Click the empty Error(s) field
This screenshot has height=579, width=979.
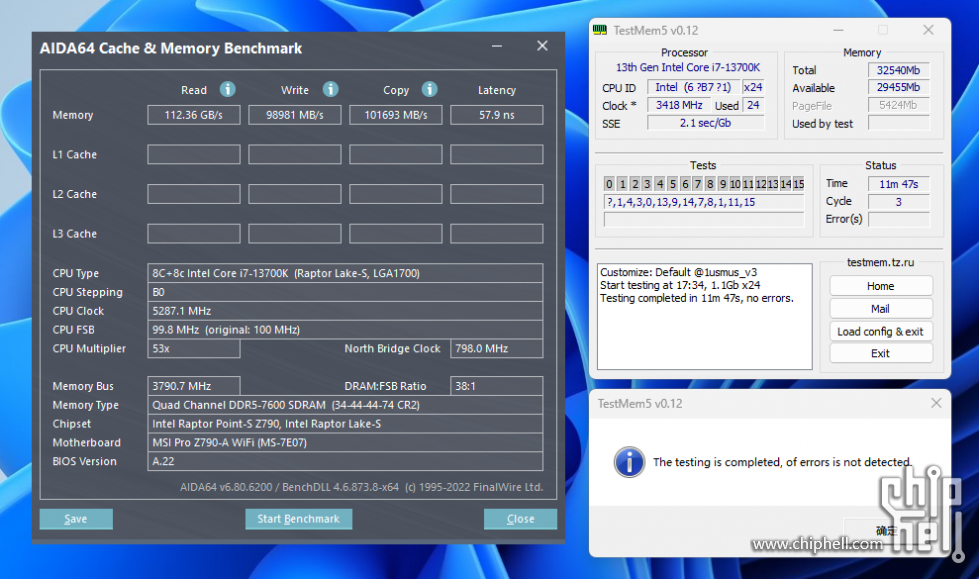tap(898, 219)
